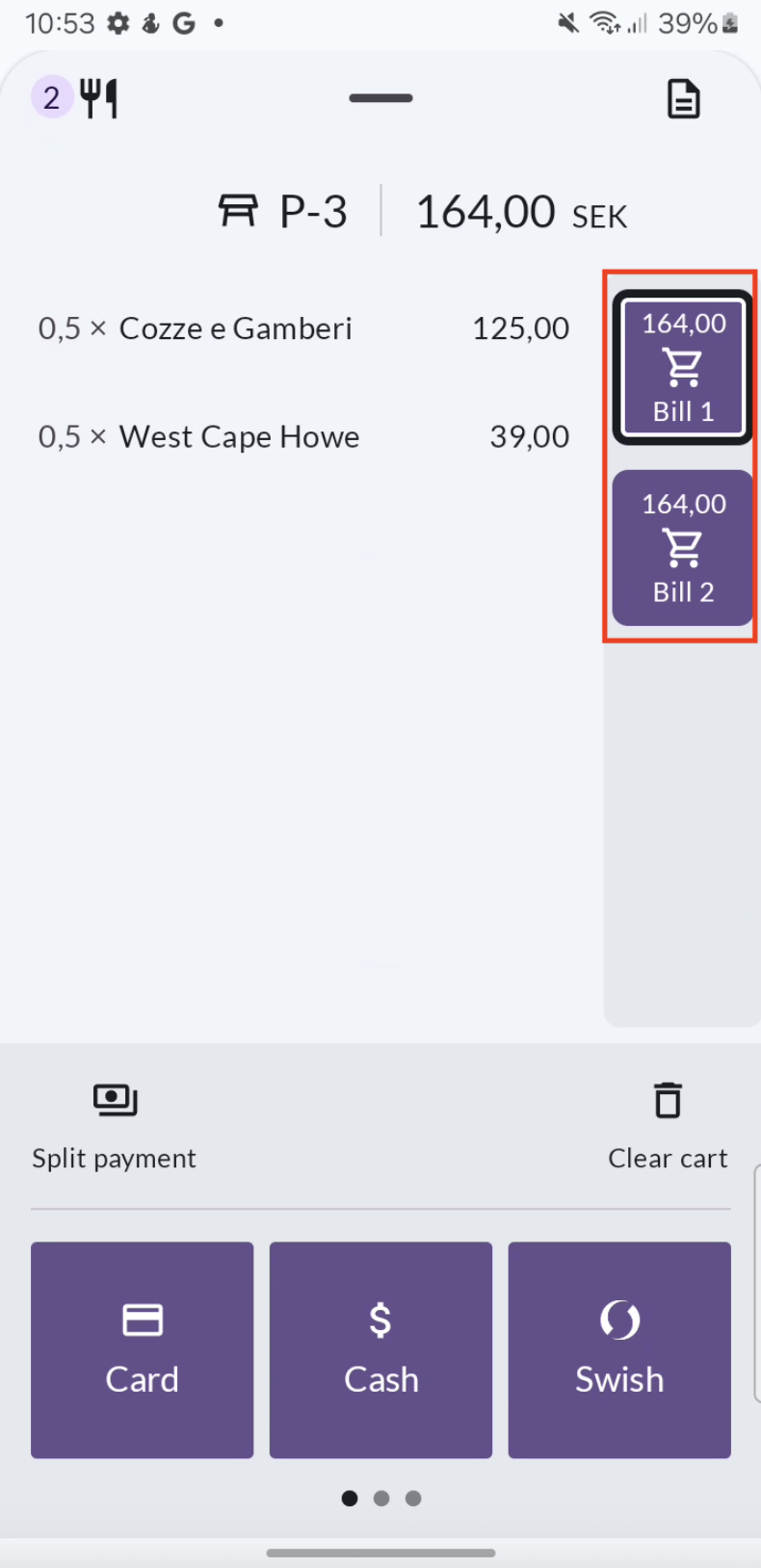Select the Cozze e Gamberi line item
The image size is (761, 1568).
tap(303, 328)
